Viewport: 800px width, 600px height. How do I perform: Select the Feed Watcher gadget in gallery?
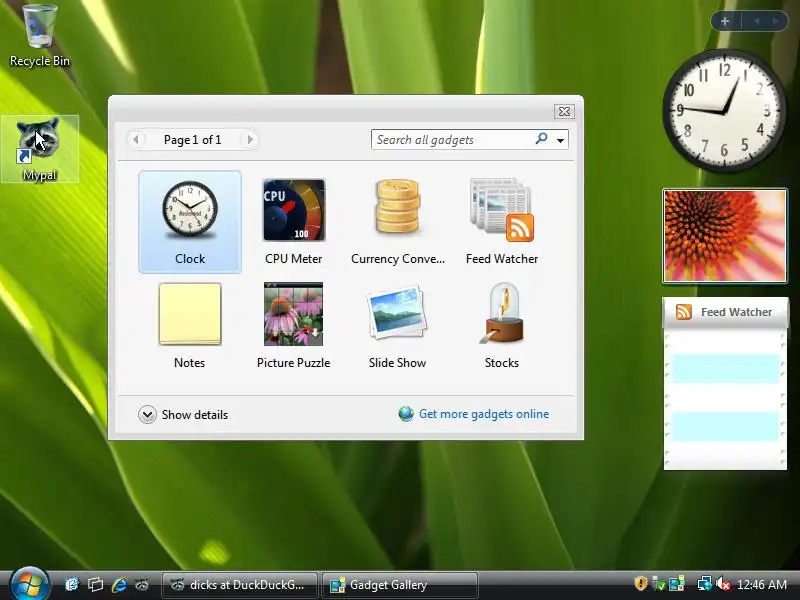(502, 222)
